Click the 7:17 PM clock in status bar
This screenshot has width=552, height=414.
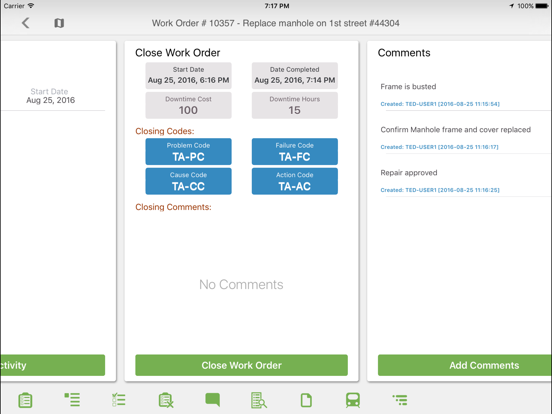[x=277, y=6]
